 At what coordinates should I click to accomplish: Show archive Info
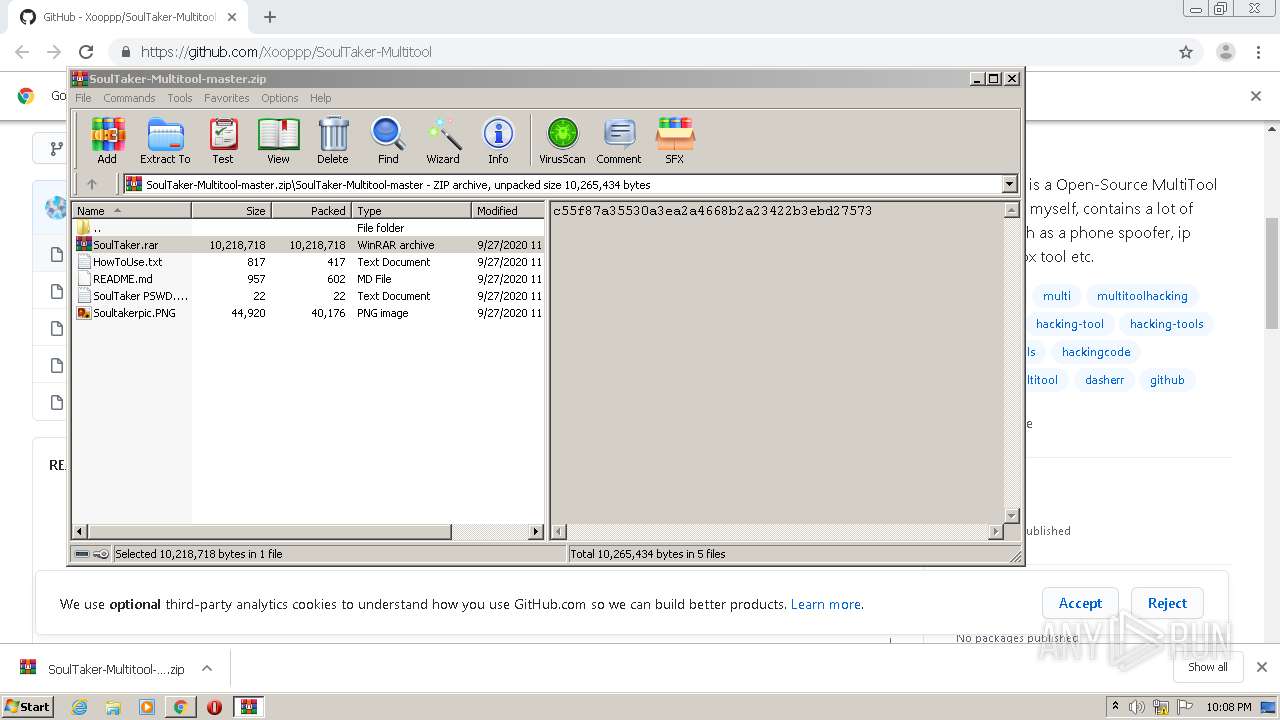coord(498,140)
